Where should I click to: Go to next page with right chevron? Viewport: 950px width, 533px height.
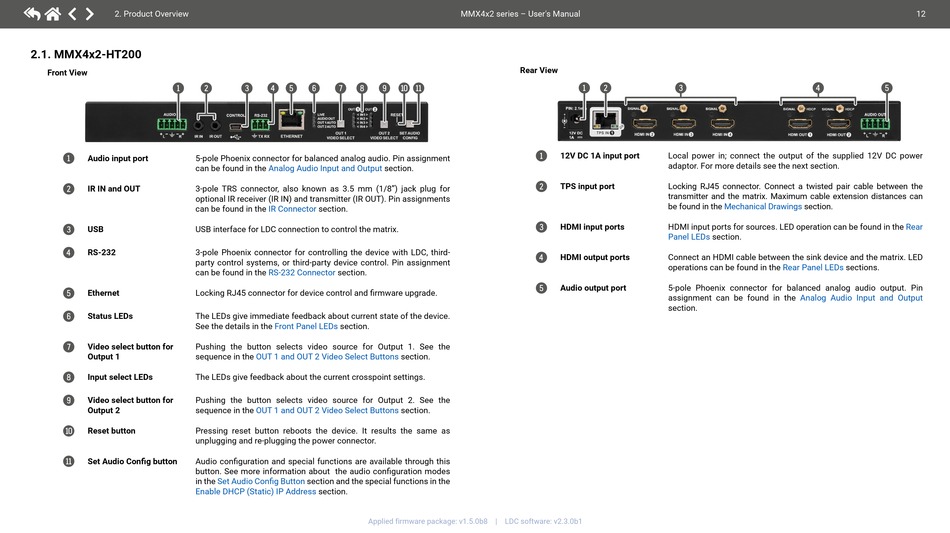coord(90,13)
